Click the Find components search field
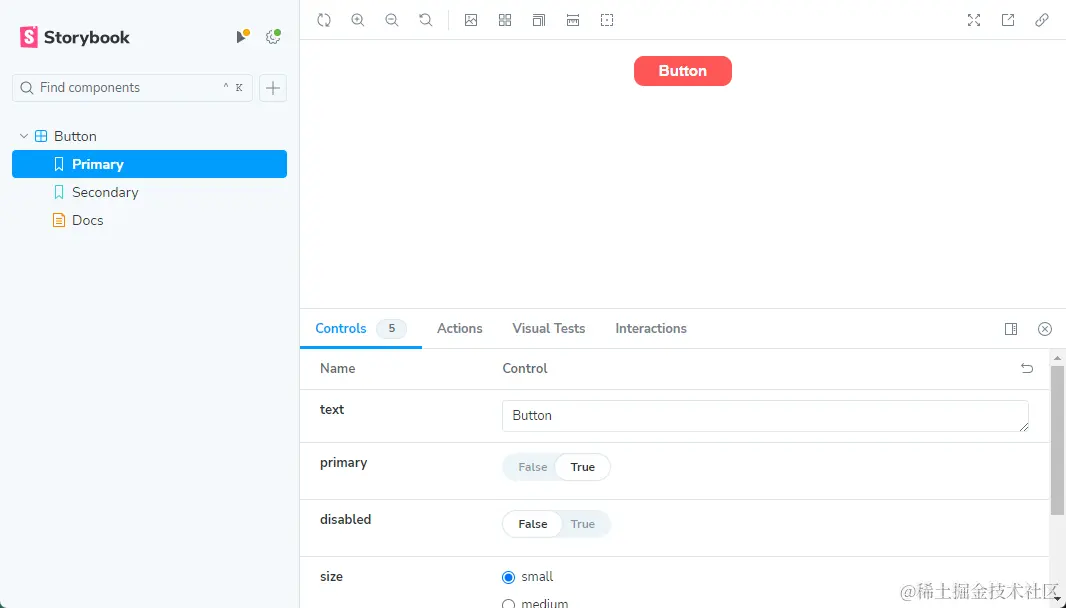Screen dimensions: 1066x608 coord(133,88)
